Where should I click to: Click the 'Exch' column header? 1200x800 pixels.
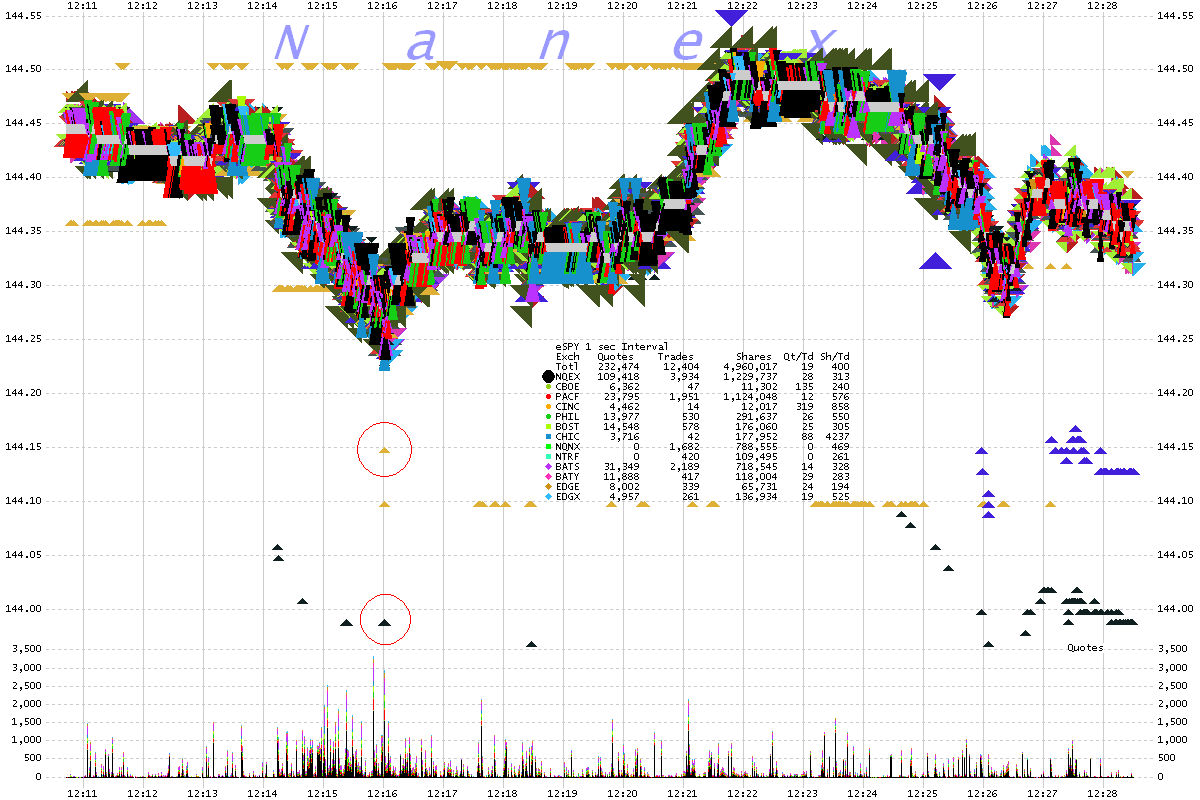[x=568, y=356]
